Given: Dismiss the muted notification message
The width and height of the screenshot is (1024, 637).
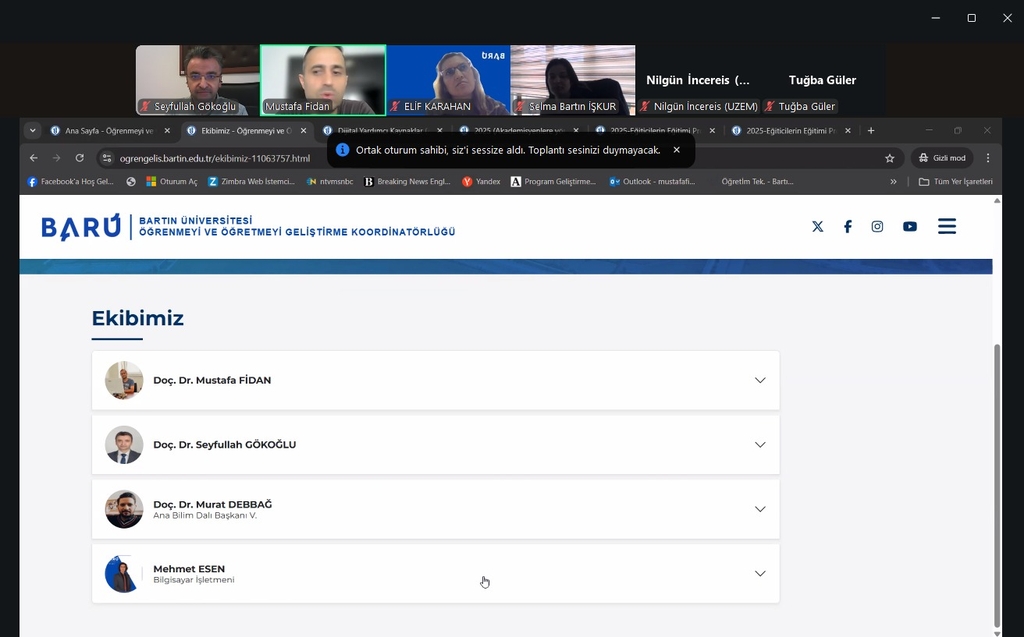Looking at the screenshot, I should click(x=676, y=150).
